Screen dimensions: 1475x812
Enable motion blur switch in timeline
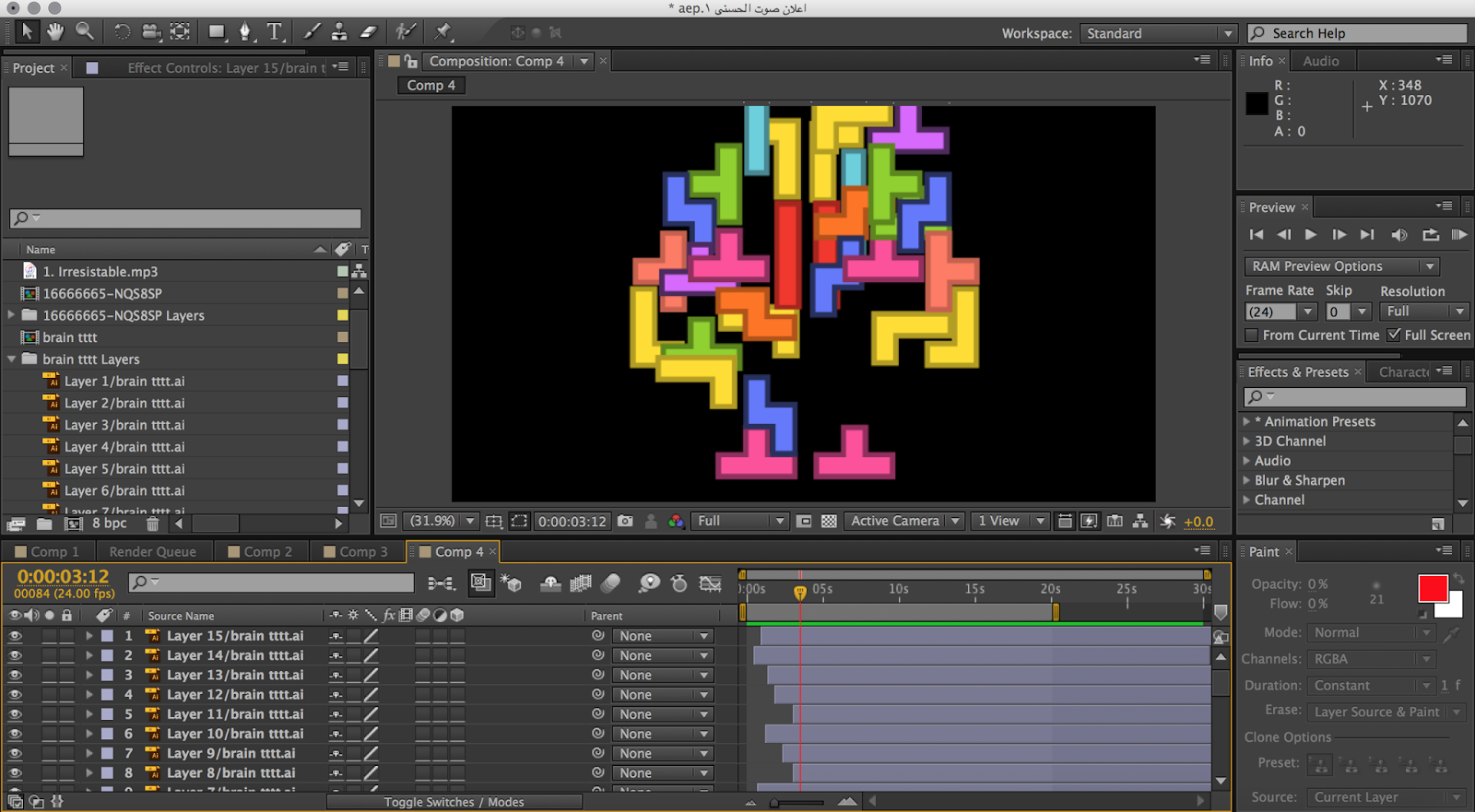pyautogui.click(x=610, y=583)
